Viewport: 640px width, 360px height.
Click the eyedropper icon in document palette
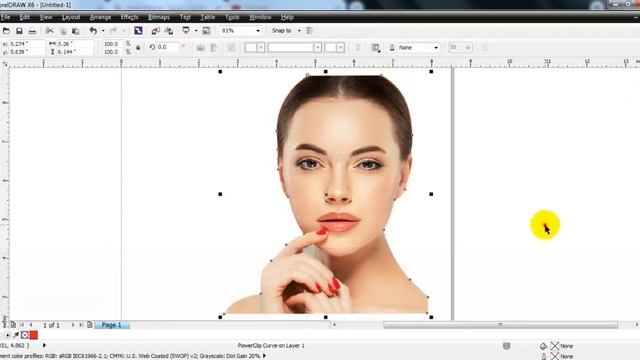16,335
